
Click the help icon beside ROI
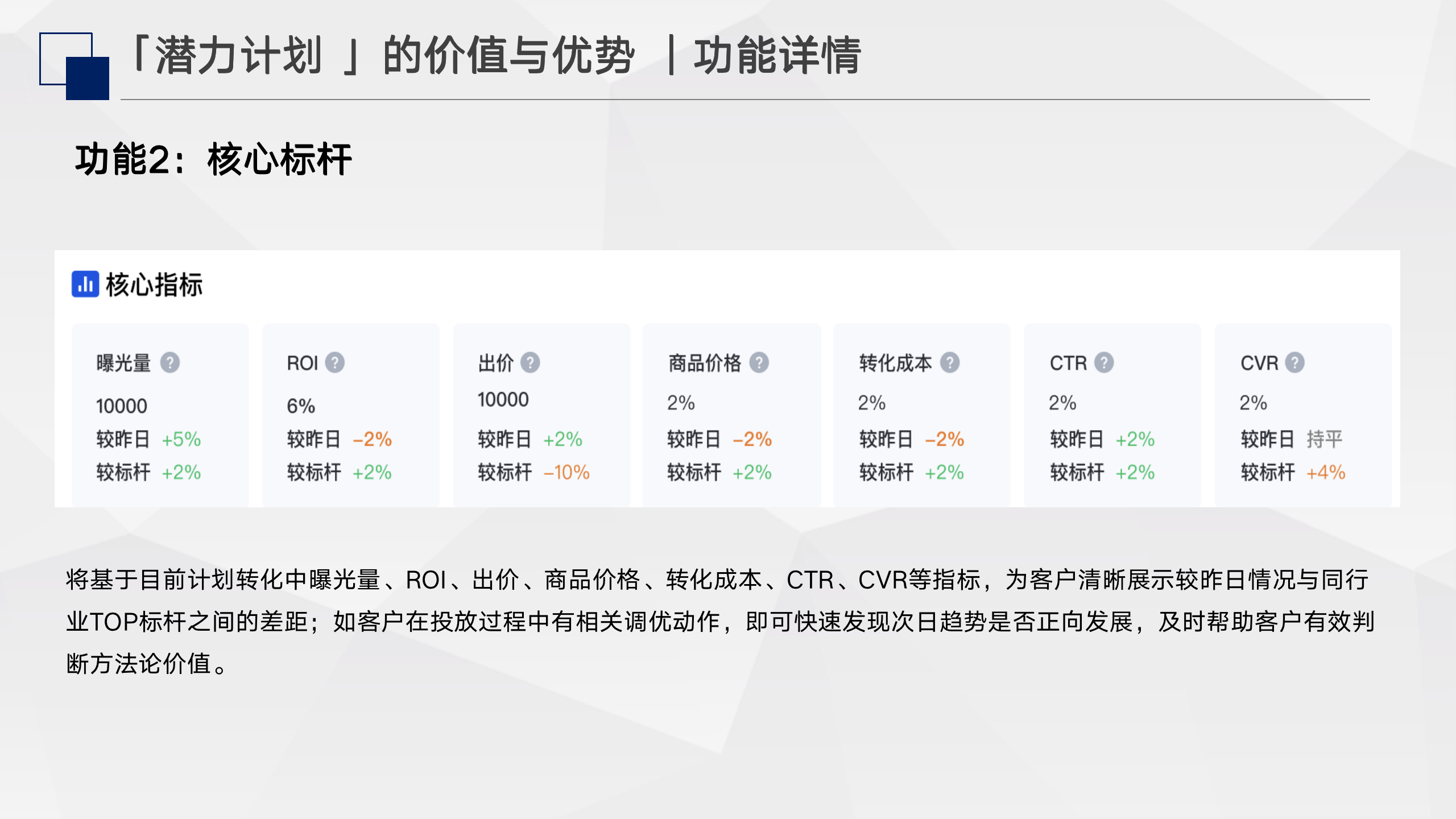tap(334, 362)
